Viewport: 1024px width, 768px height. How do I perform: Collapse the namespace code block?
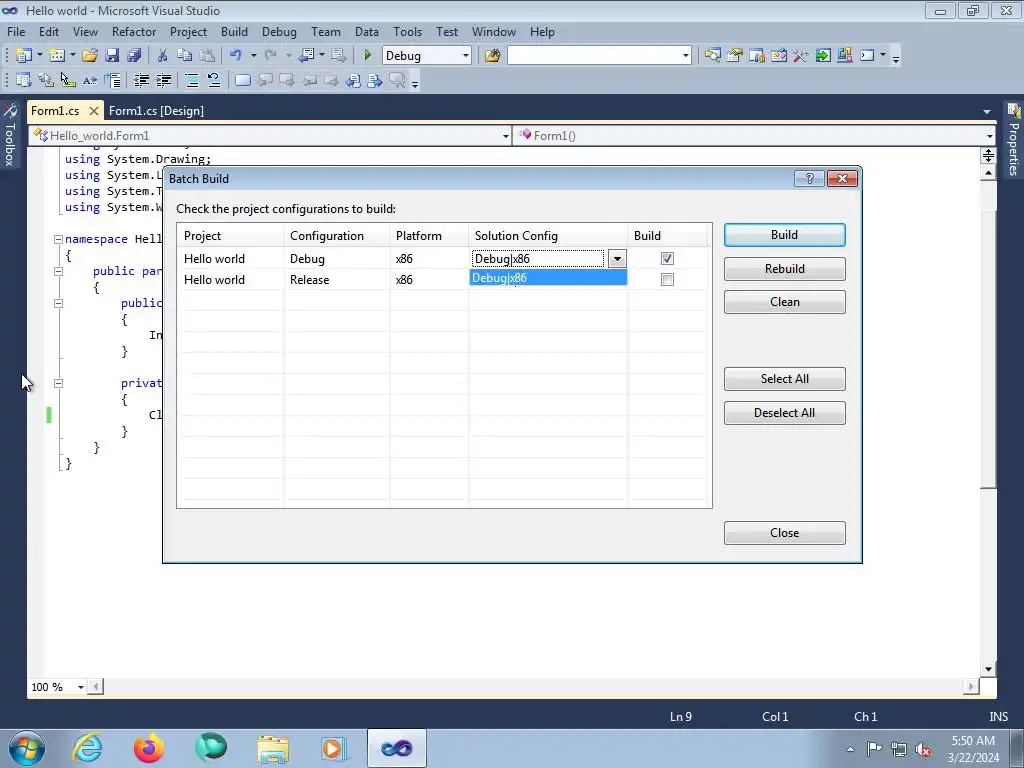[58, 239]
